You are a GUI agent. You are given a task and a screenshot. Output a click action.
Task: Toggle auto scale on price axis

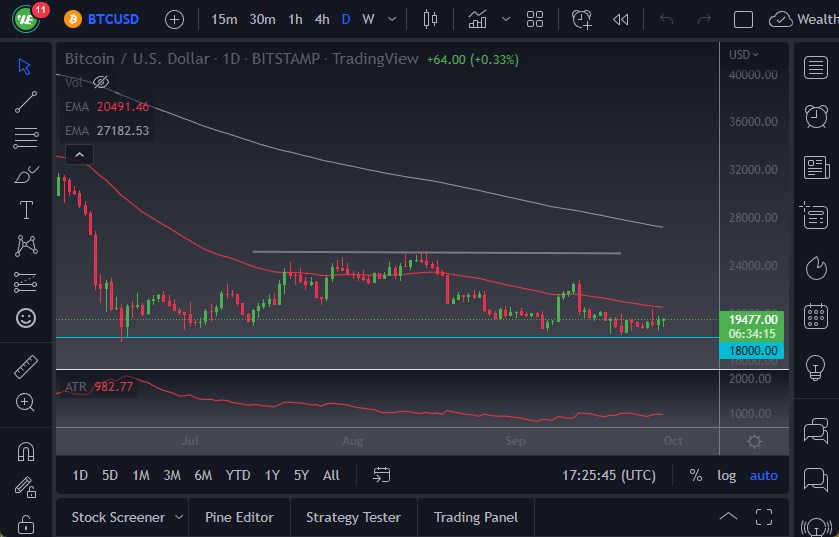click(763, 475)
